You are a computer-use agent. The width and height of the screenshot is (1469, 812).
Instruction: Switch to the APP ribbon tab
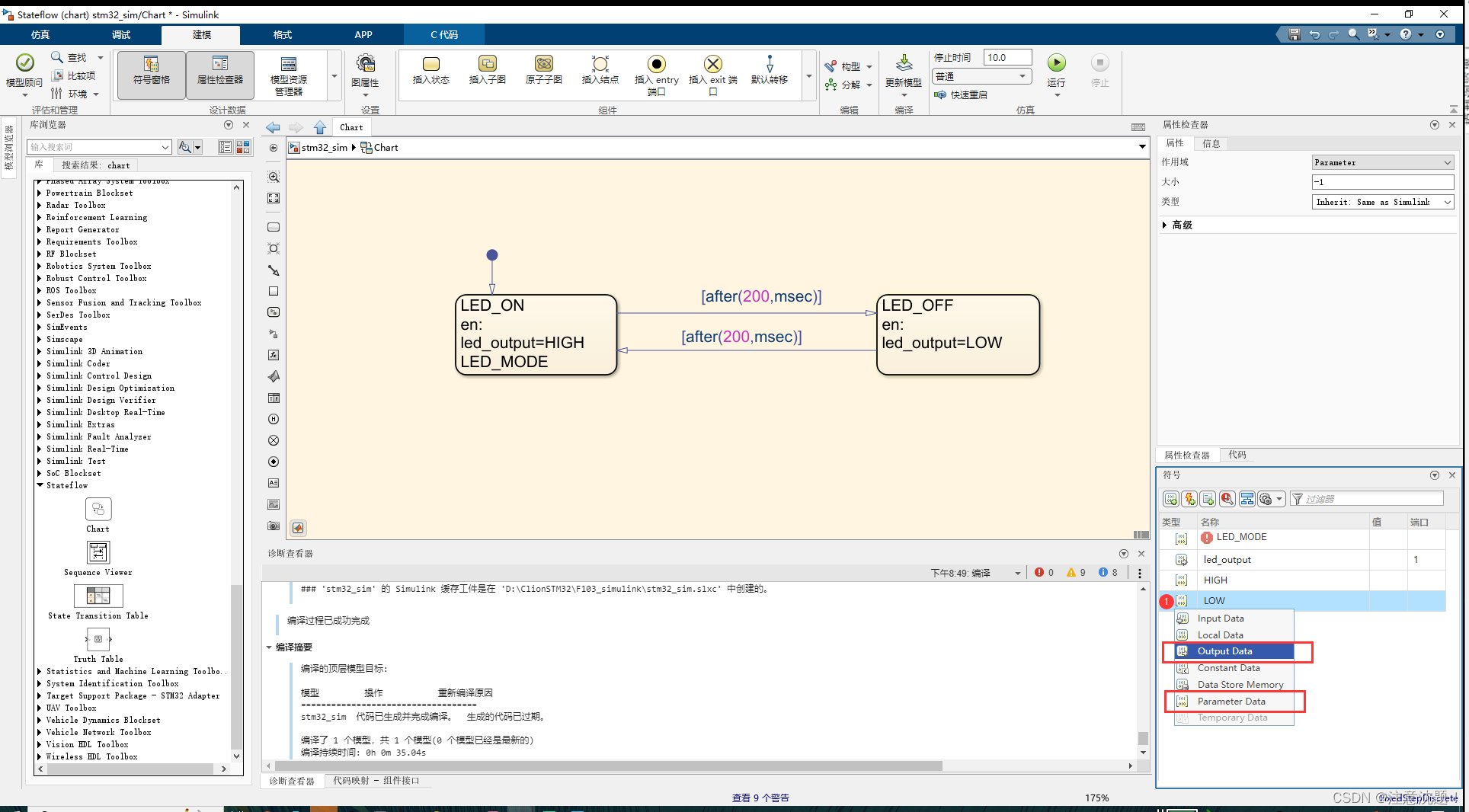pos(363,35)
